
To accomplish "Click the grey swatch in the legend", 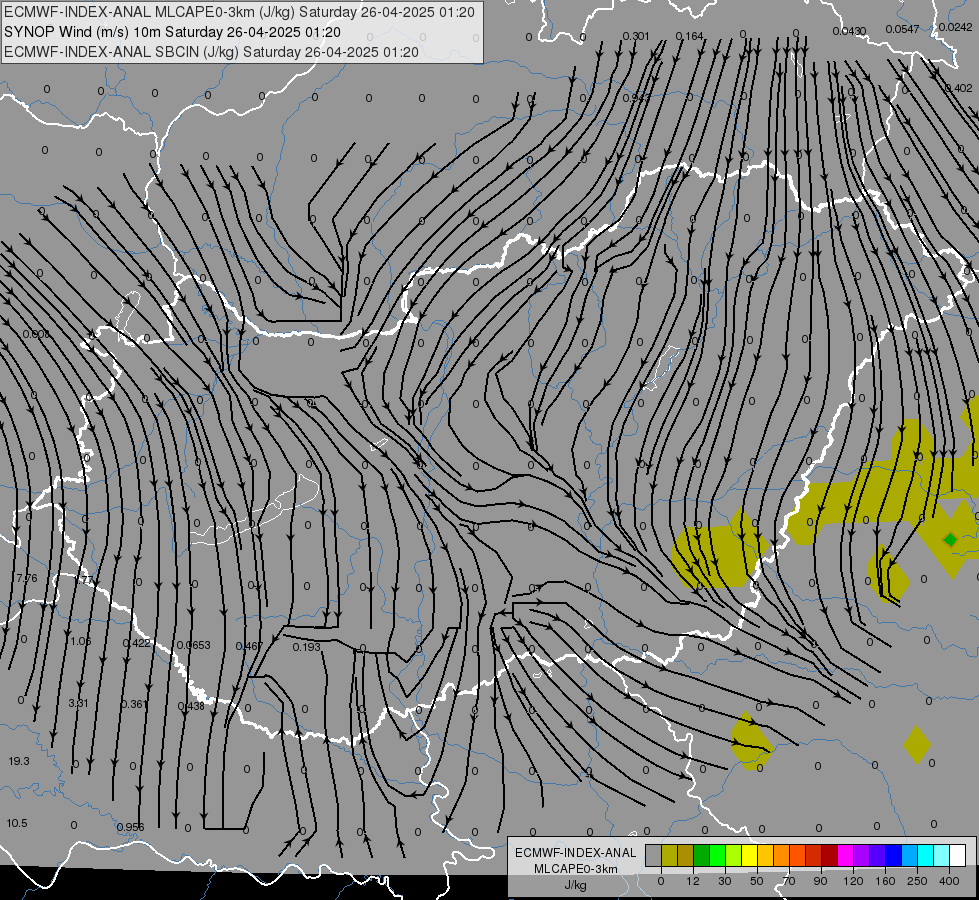I will pos(654,855).
